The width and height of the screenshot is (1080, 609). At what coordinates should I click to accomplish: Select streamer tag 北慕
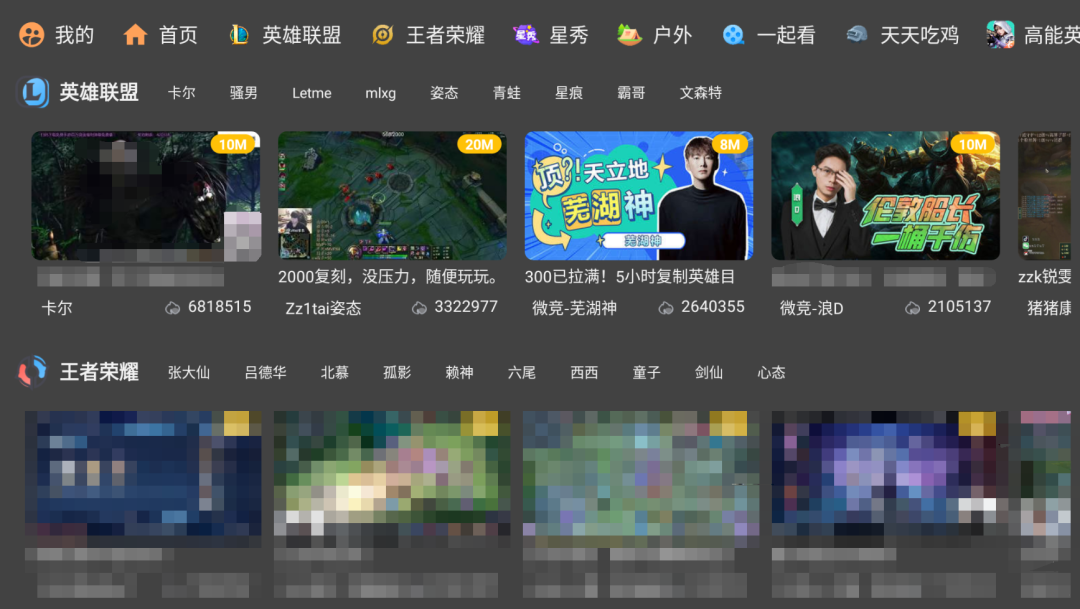coord(335,373)
